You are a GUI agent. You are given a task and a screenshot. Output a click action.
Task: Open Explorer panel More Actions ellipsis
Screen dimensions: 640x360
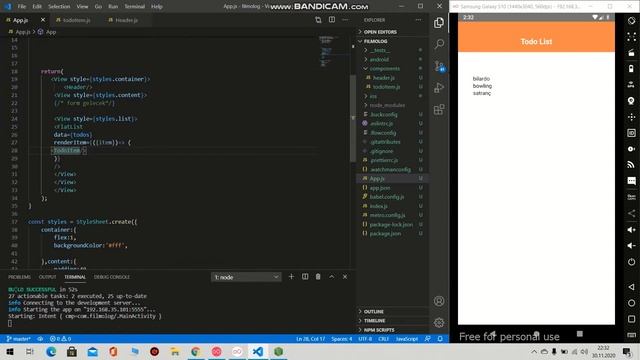[418, 20]
